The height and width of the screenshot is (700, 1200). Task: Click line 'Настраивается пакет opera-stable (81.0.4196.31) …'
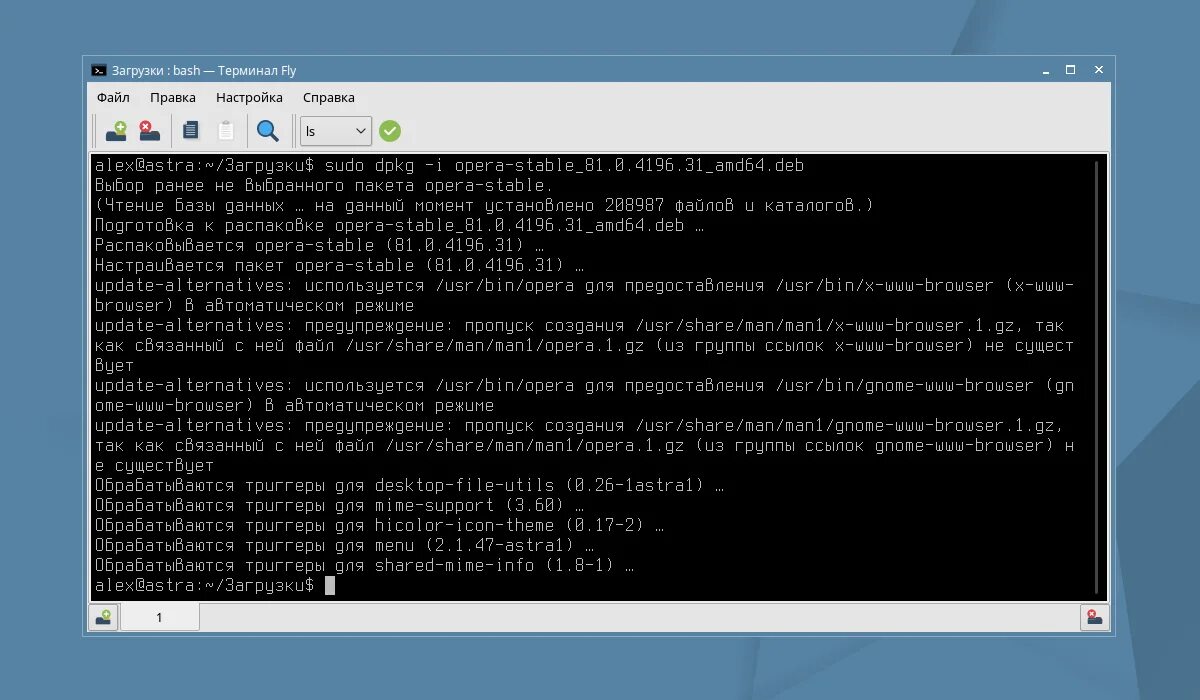(x=340, y=265)
